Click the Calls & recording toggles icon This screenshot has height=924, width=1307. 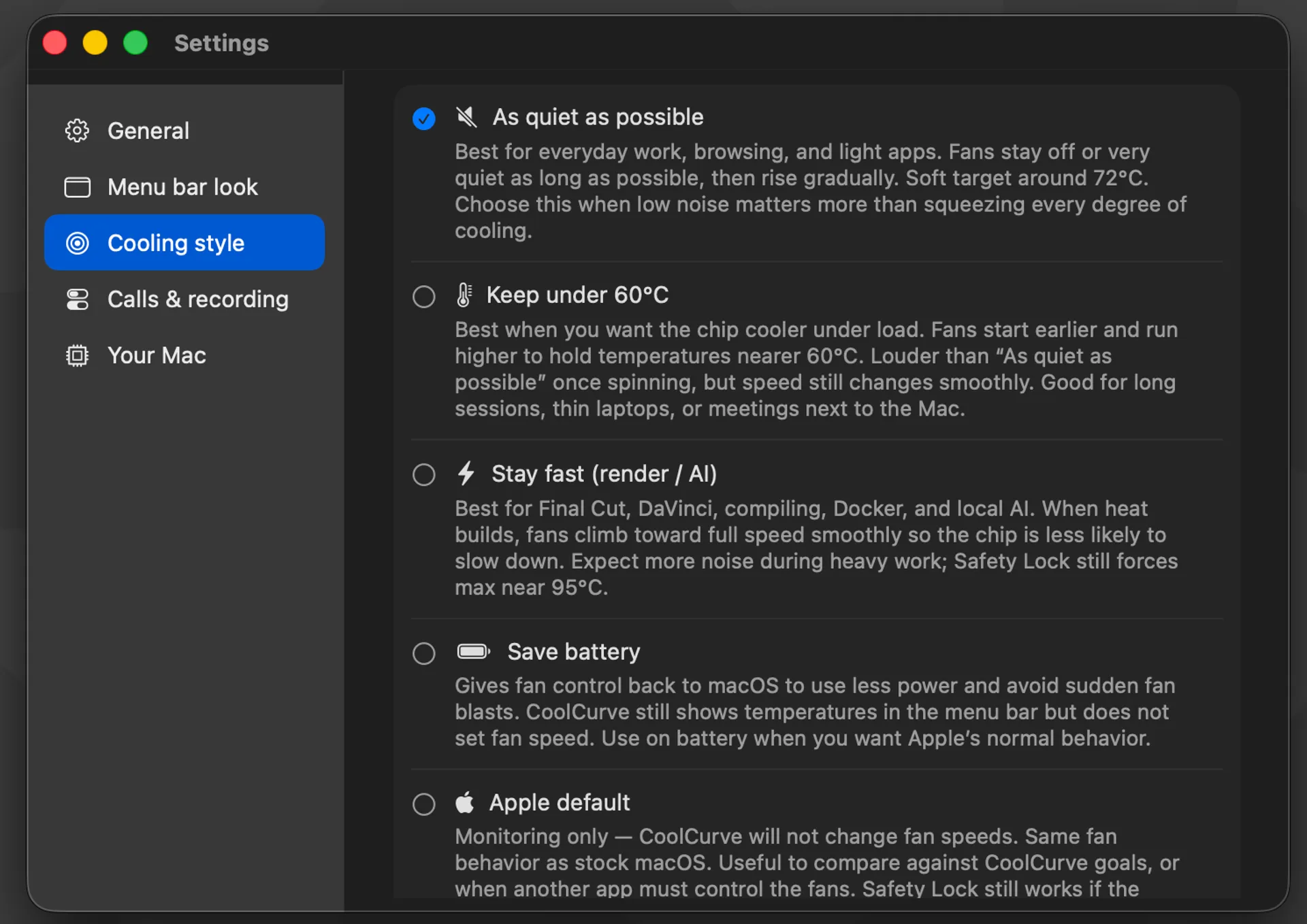77,299
